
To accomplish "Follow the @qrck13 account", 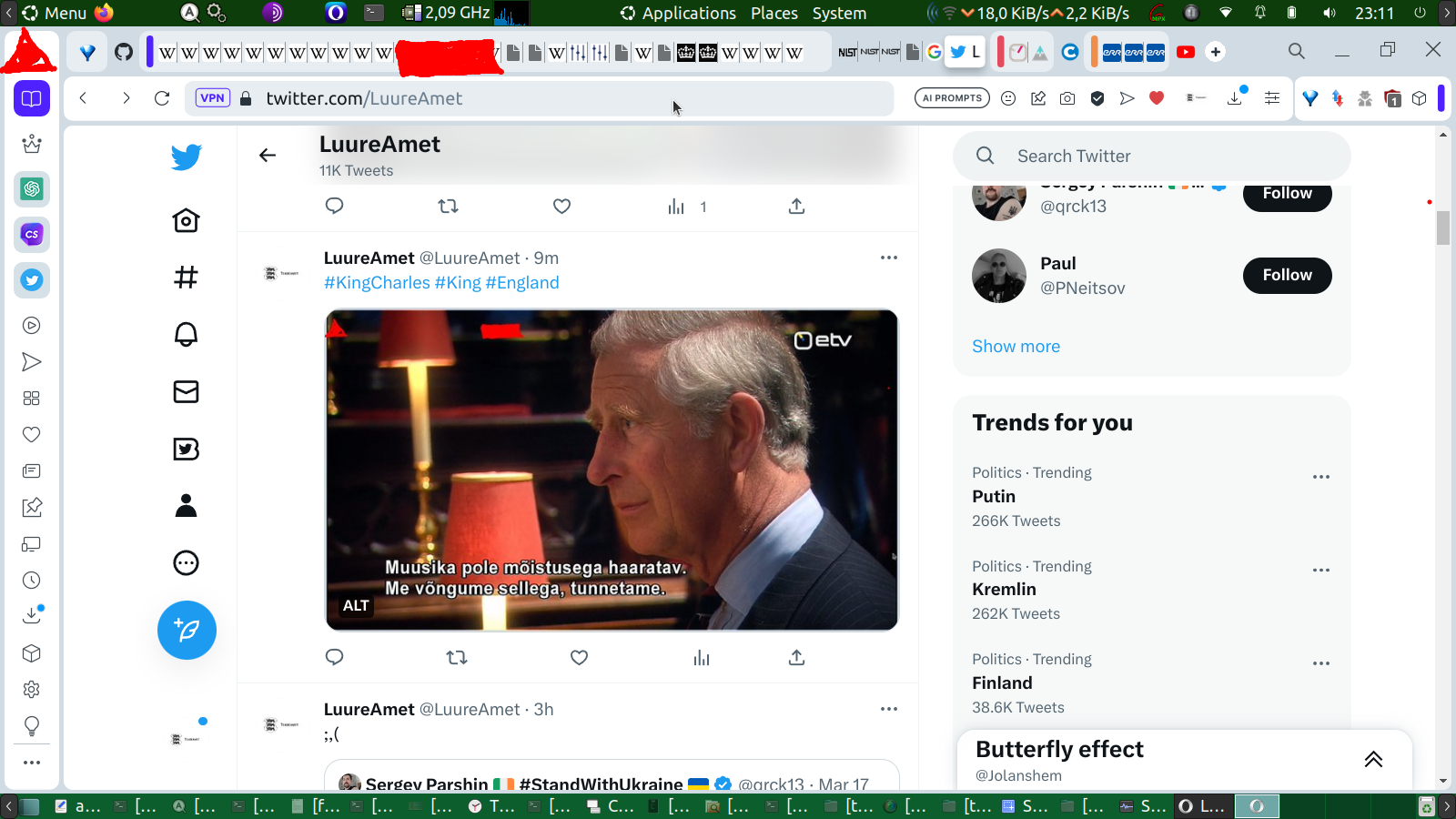I will [1287, 194].
